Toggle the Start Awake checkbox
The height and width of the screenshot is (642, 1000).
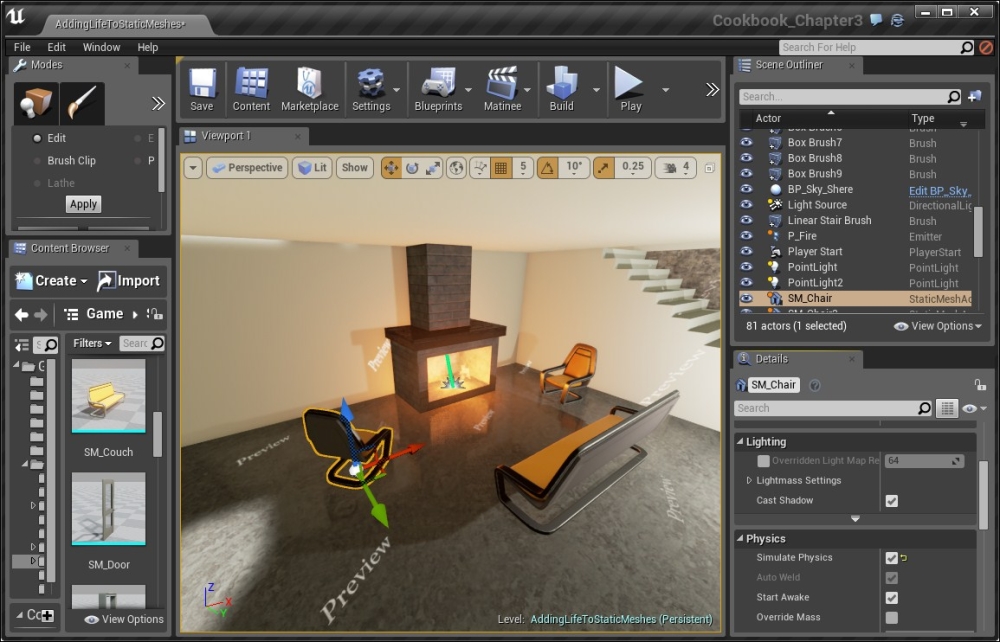(892, 598)
